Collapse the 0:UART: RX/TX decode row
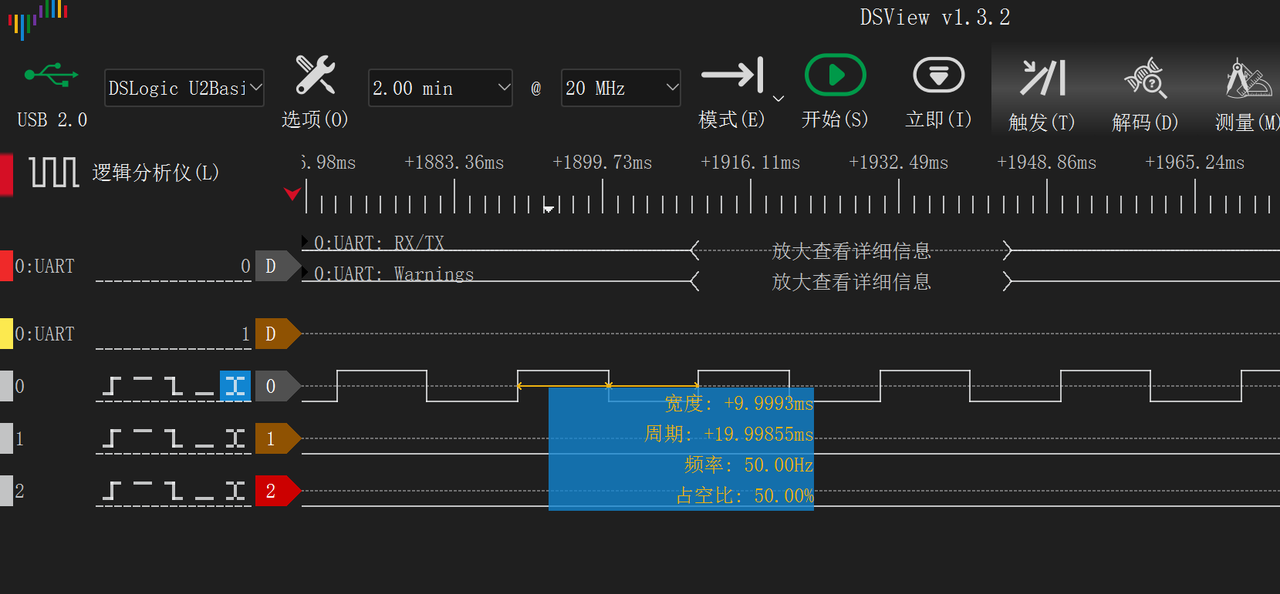This screenshot has width=1280, height=594. (x=303, y=242)
